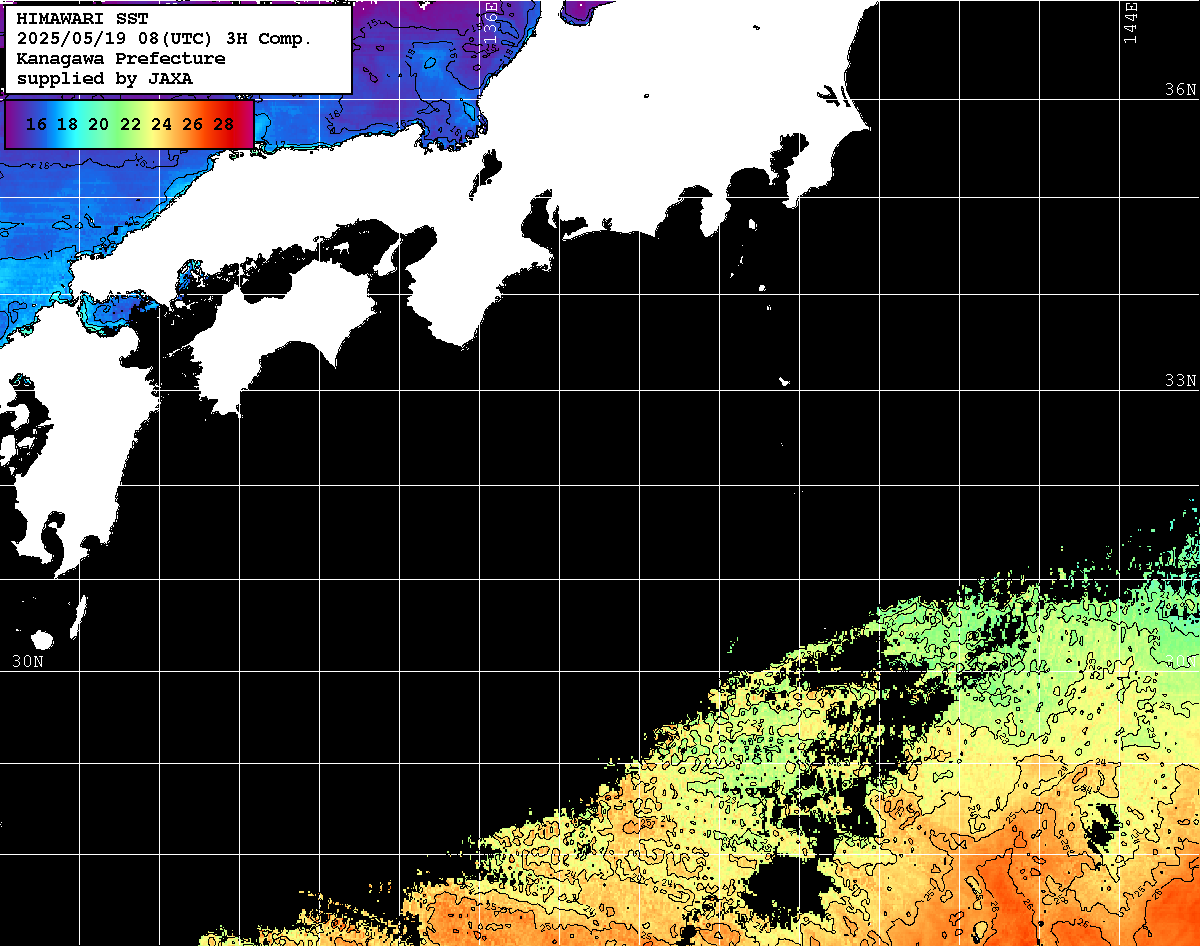The height and width of the screenshot is (946, 1200).
Task: Click the "Kanagawa Prefecture" text line
Action: point(121,58)
